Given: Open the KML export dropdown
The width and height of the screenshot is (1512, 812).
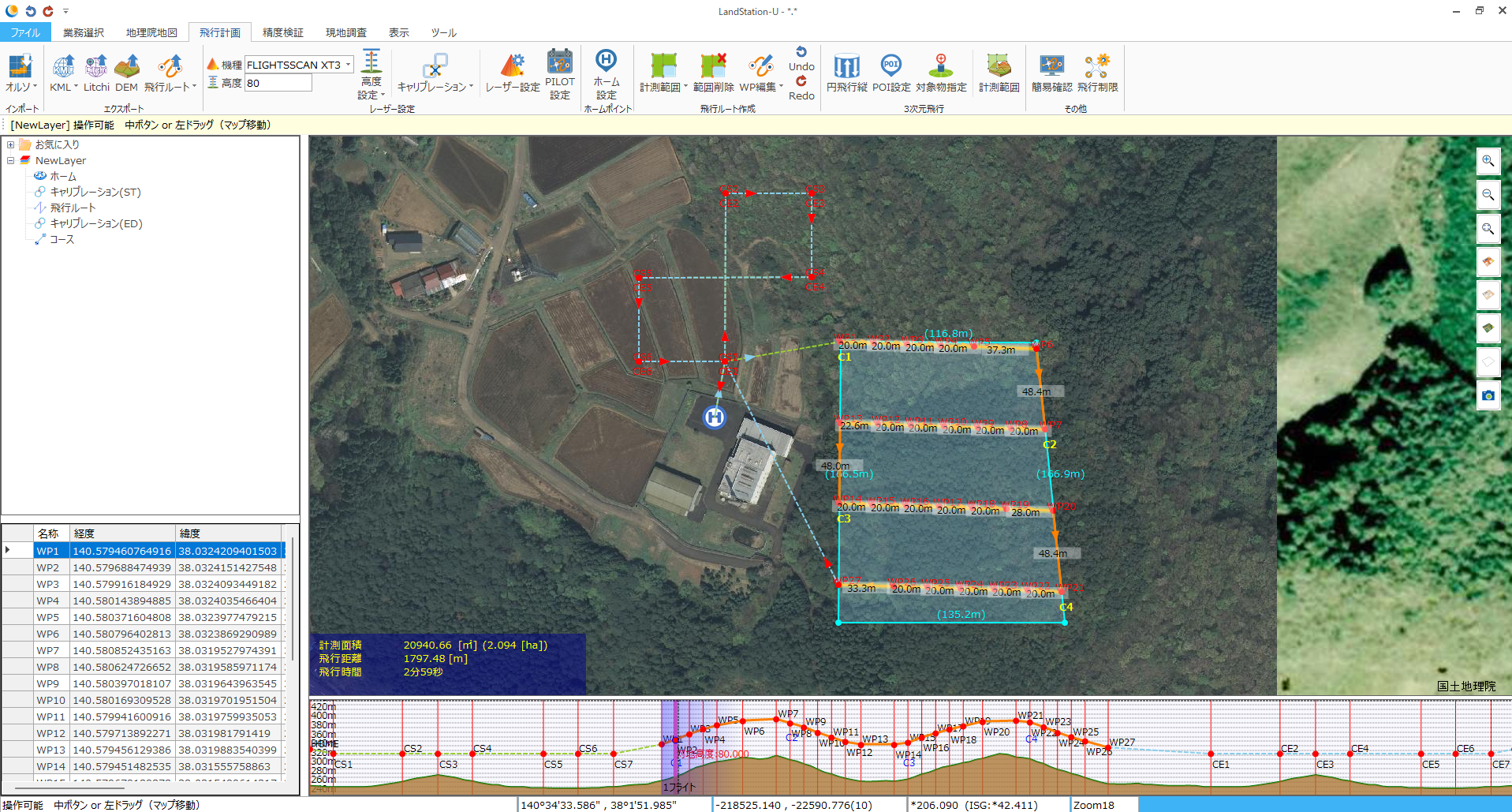Looking at the screenshot, I should pos(76,88).
